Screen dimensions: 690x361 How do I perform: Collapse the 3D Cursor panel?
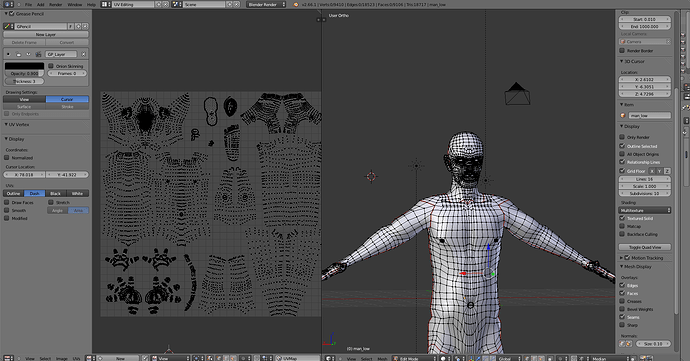point(621,61)
